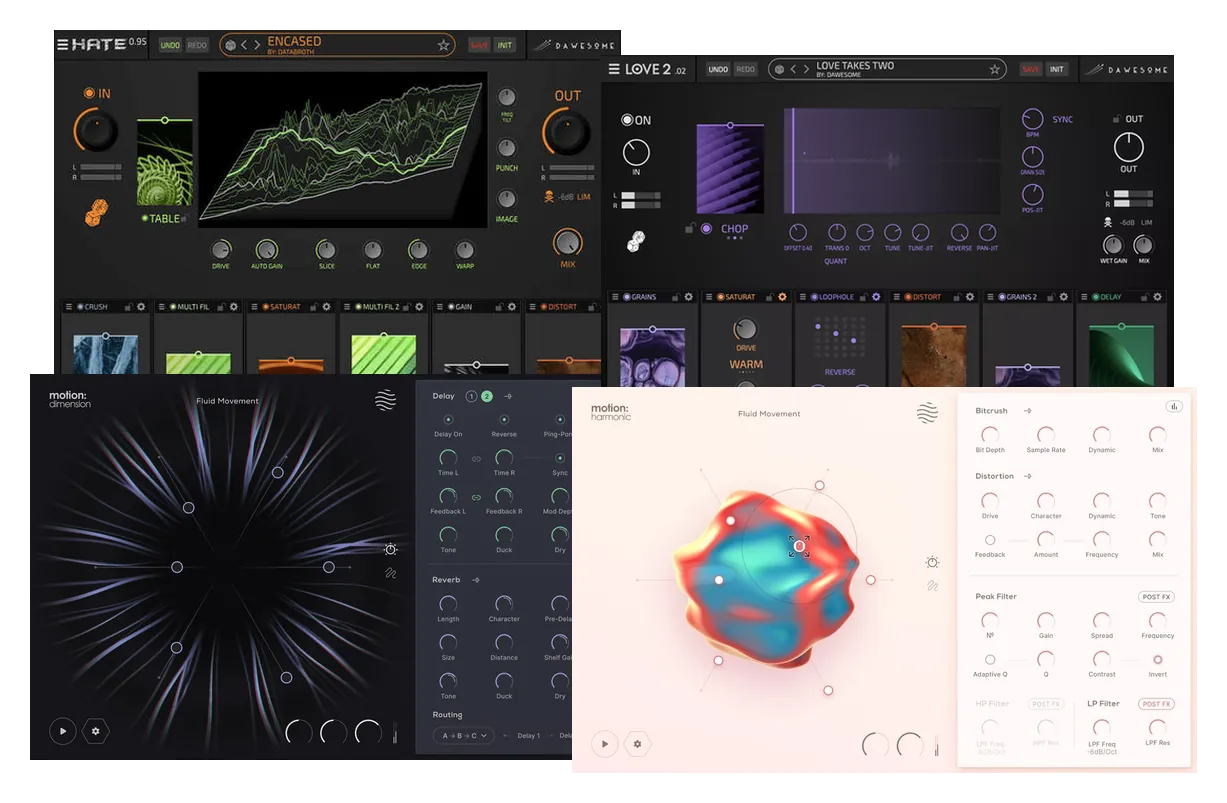Favorite the LOVE TAKES TWO preset star
This screenshot has height=803, width=1227.
(994, 70)
